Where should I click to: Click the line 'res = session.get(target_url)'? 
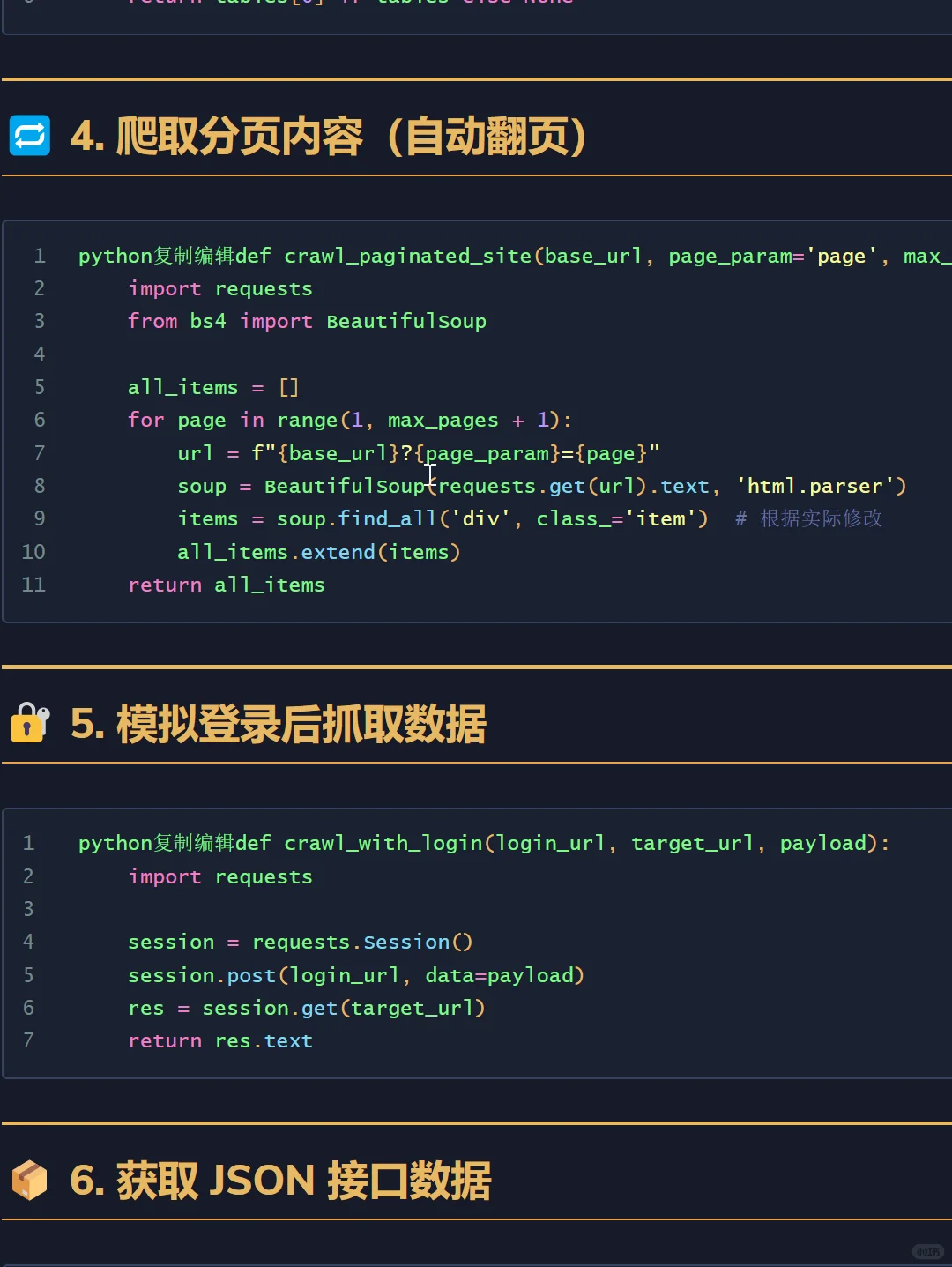point(307,1009)
